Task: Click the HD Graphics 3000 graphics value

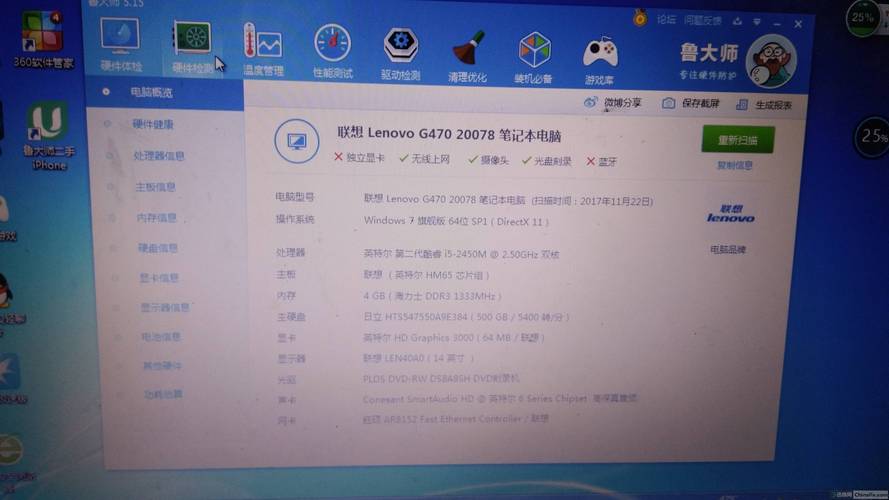Action: (454, 338)
